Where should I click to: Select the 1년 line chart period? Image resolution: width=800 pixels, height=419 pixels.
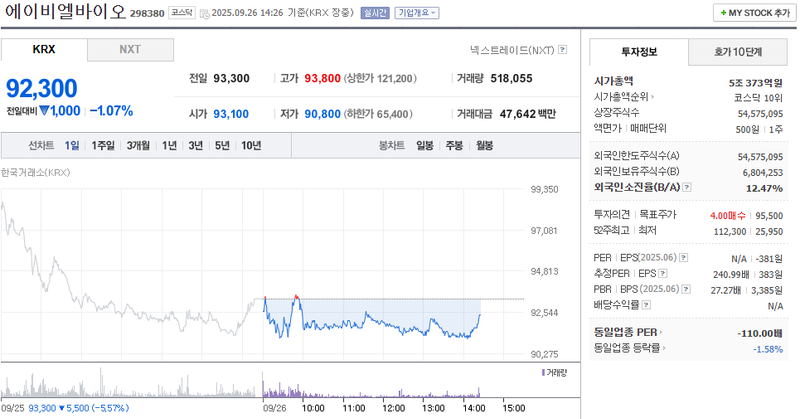click(169, 145)
